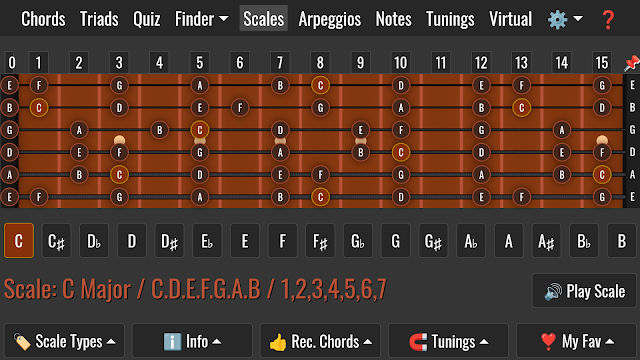Expand the My Fav panel
The image size is (640, 360).
(x=577, y=341)
